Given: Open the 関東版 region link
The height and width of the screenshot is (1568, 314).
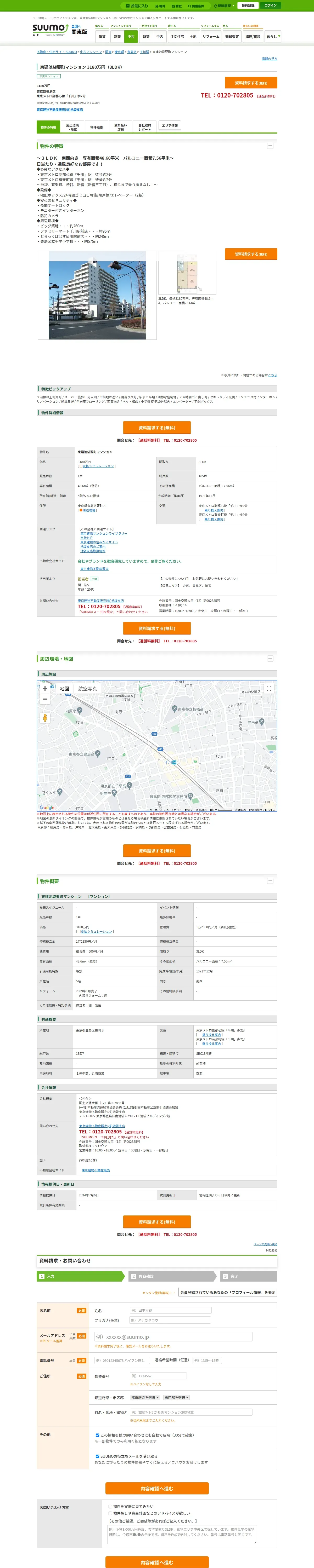Looking at the screenshot, I should click(x=79, y=32).
